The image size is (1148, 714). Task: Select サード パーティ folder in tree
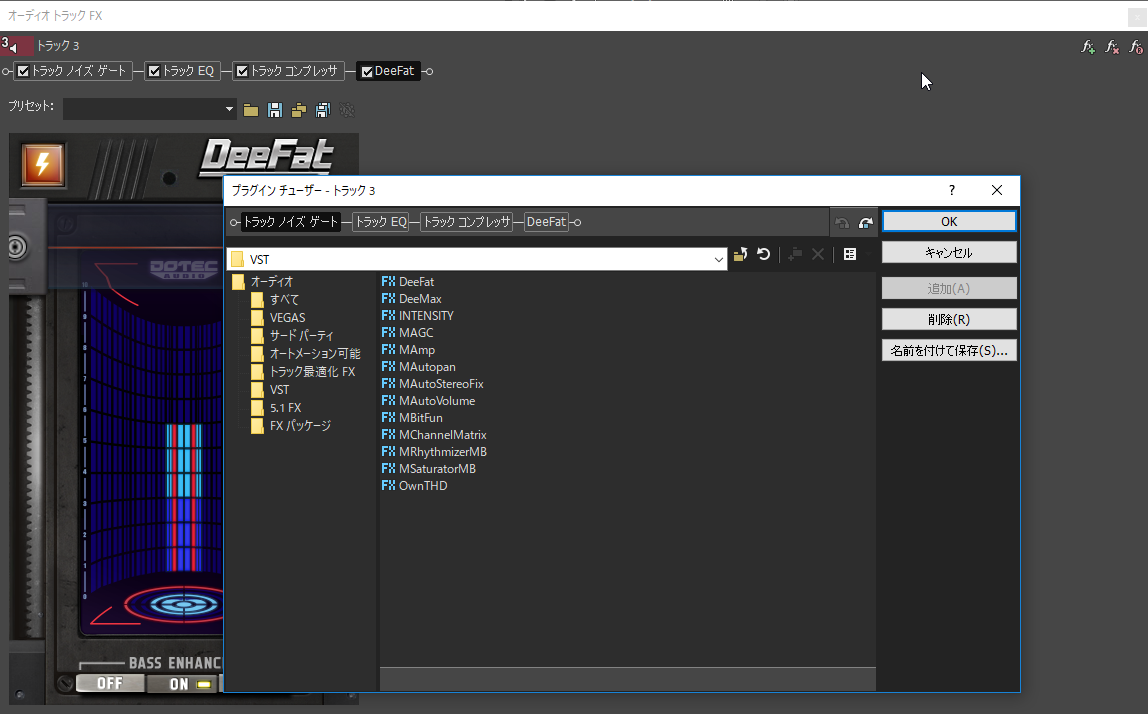pos(301,336)
